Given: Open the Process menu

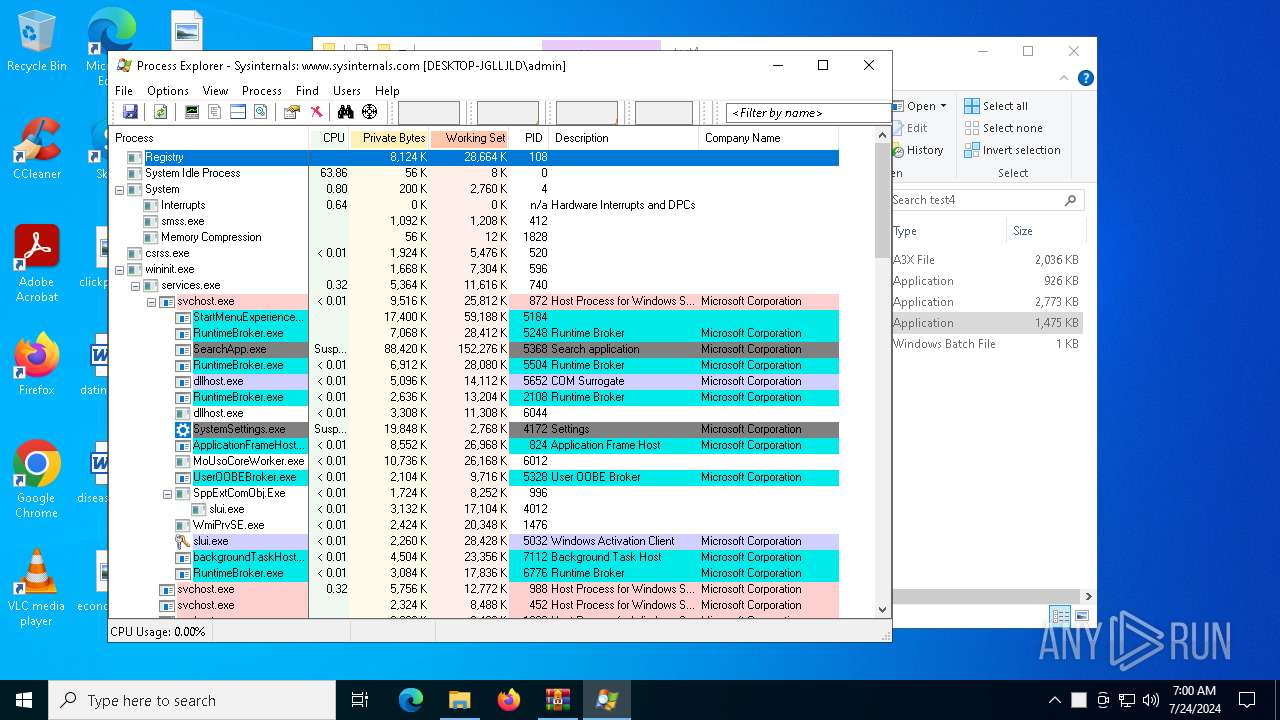Looking at the screenshot, I should tap(262, 90).
